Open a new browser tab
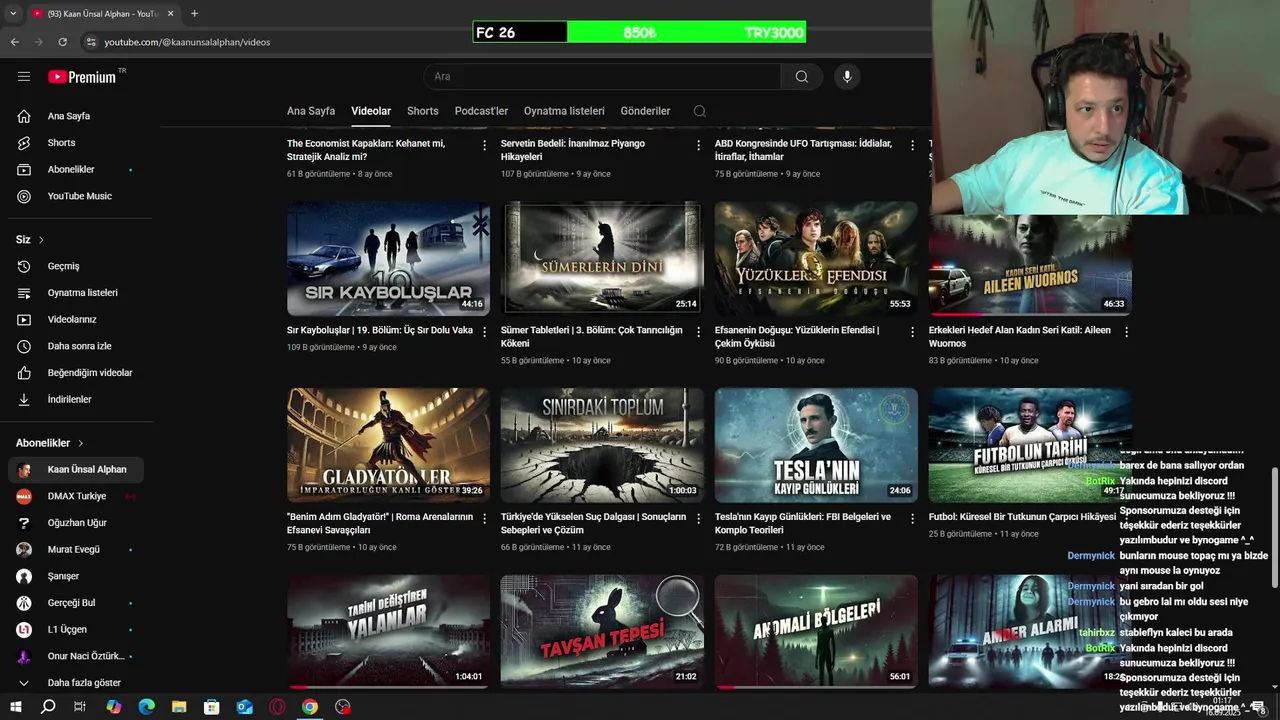The height and width of the screenshot is (720, 1280). pos(194,13)
